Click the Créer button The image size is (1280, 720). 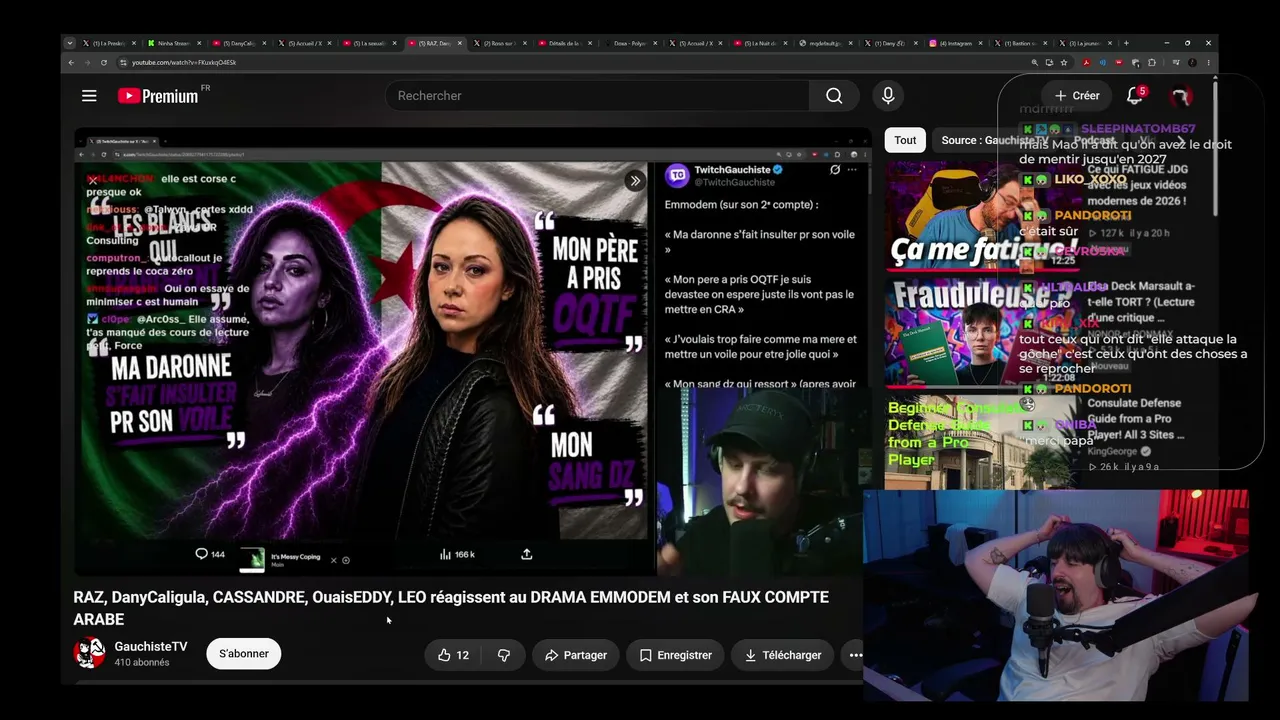coord(1077,96)
